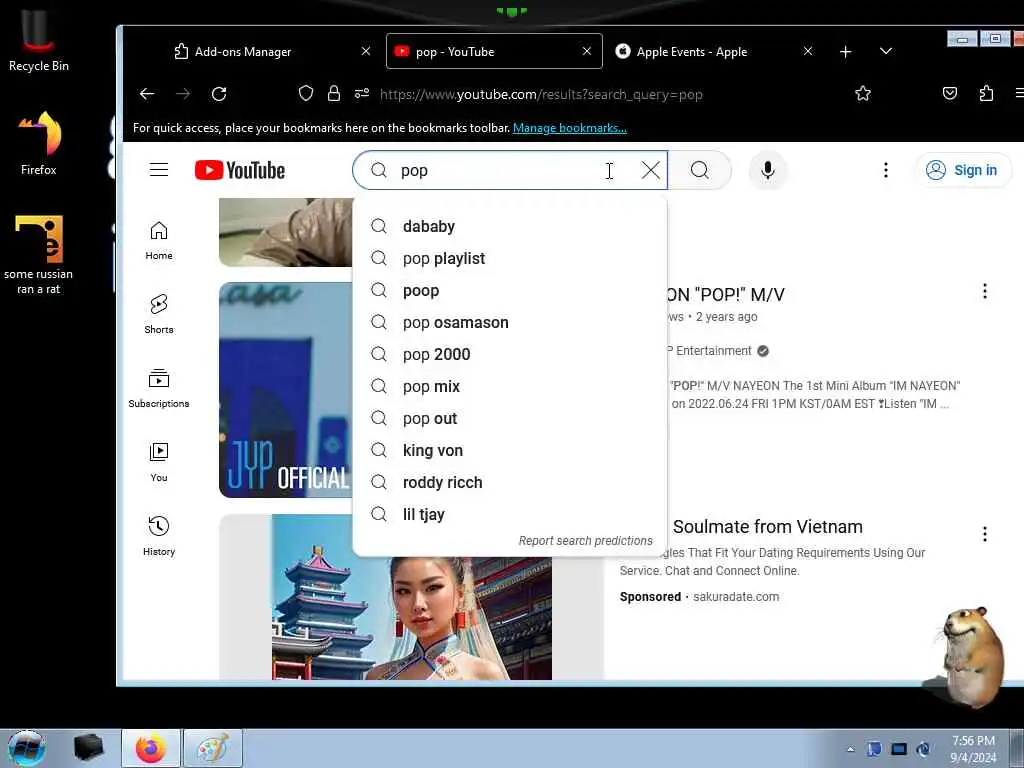This screenshot has height=768, width=1024.
Task: Open site permissions icon in address bar
Action: (x=362, y=93)
